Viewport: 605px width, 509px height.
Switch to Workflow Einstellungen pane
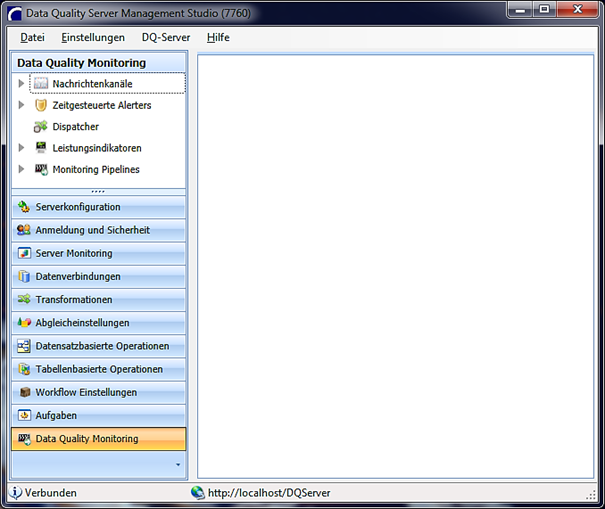click(99, 392)
